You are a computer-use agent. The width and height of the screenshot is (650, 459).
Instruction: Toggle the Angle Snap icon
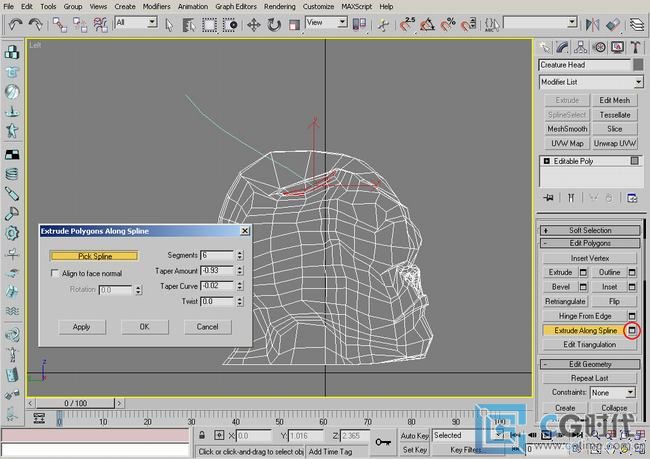[427, 25]
